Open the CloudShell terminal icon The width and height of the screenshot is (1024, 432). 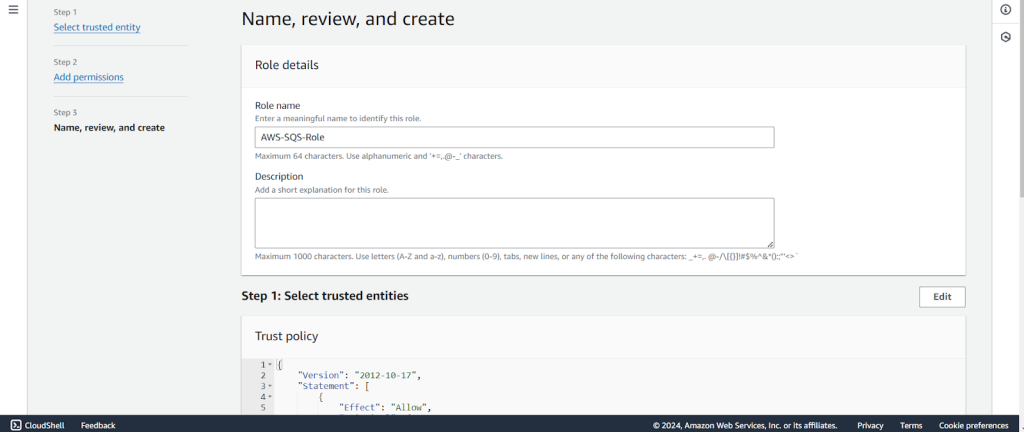(18, 425)
